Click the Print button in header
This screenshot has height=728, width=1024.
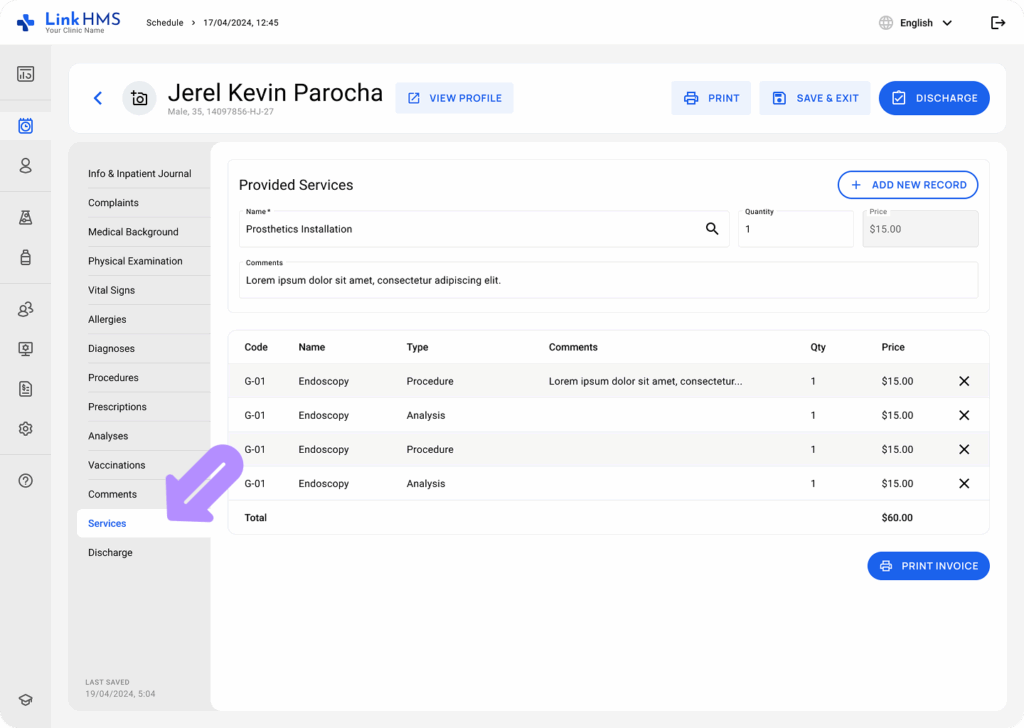pyautogui.click(x=711, y=98)
